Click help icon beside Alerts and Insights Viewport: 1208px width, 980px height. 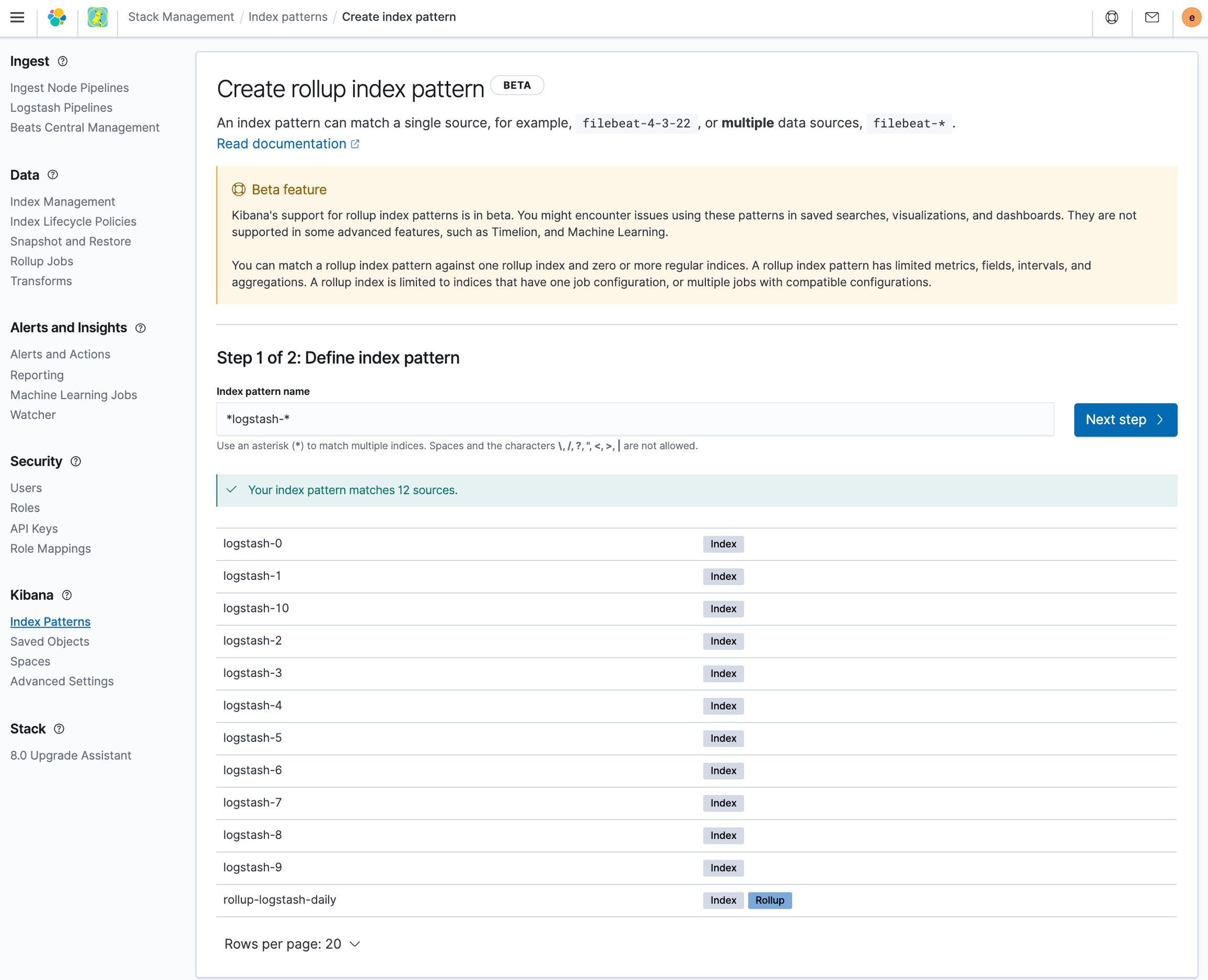pyautogui.click(x=141, y=328)
